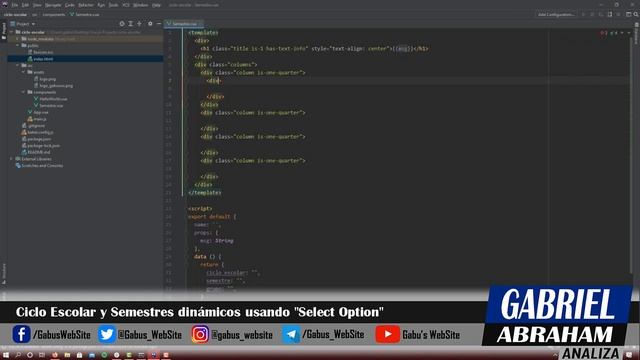The image size is (640, 360).
Task: Click the Telegram /Gabus_WebSite icon
Action: [291, 334]
